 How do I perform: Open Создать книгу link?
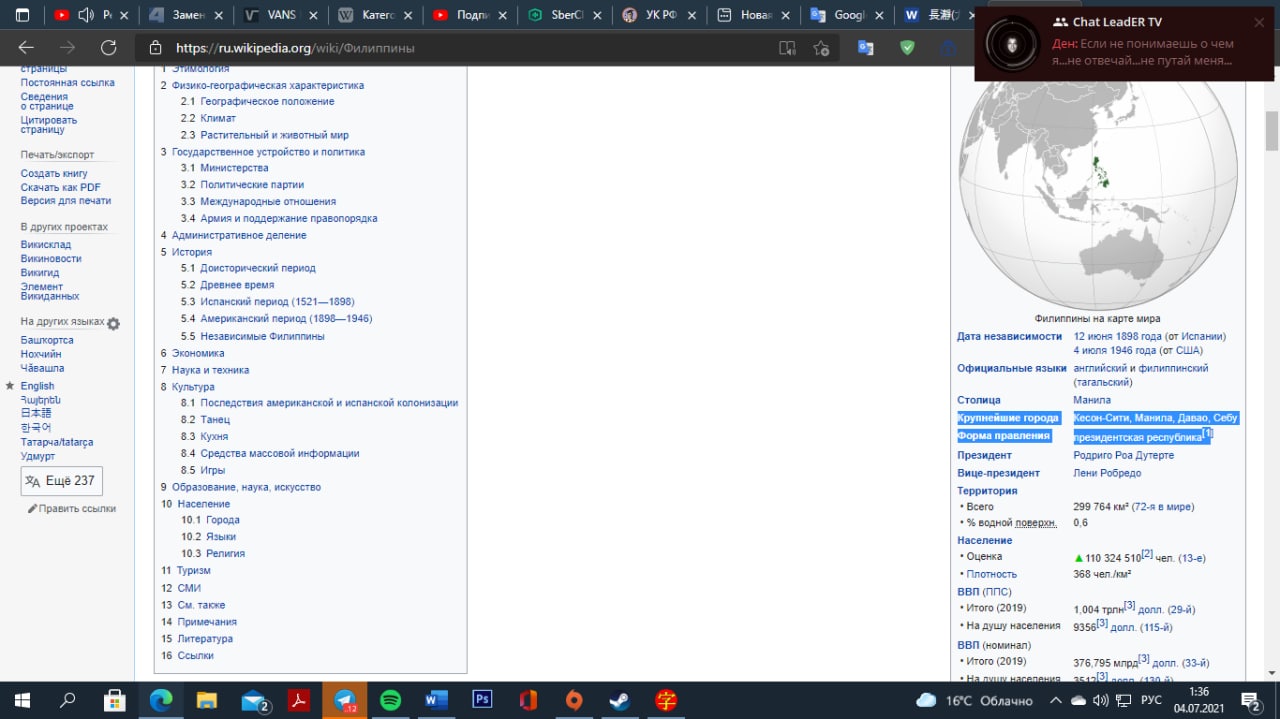click(54, 173)
